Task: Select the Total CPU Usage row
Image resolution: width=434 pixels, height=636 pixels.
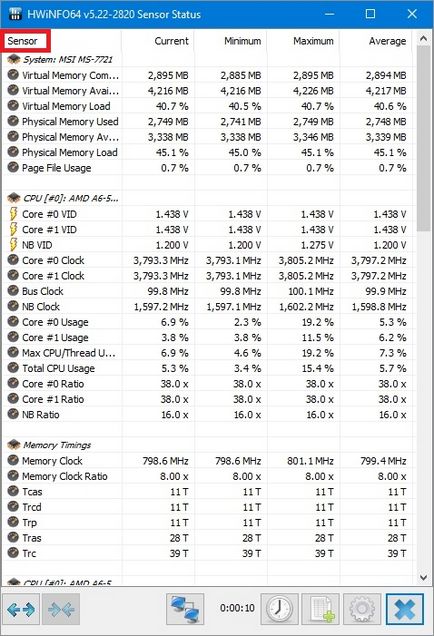Action: point(207,368)
